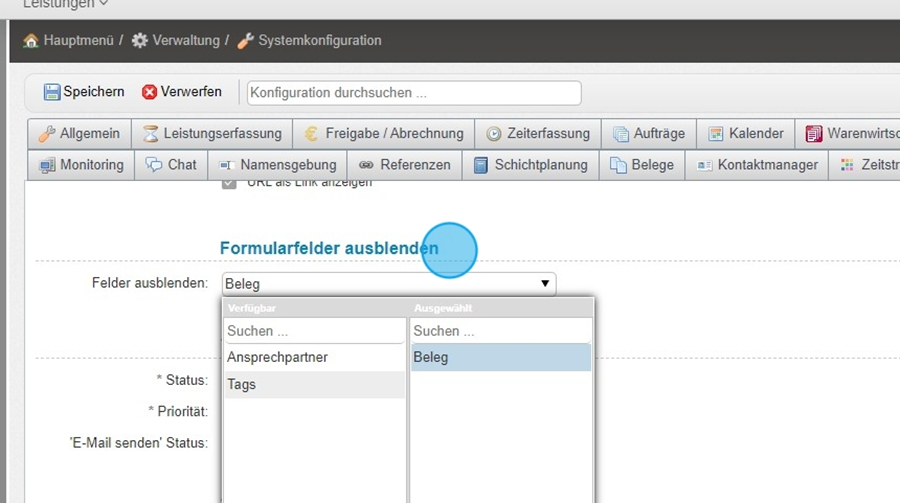Click the Systemkonfiguration wrench icon
The image size is (900, 503).
click(246, 41)
